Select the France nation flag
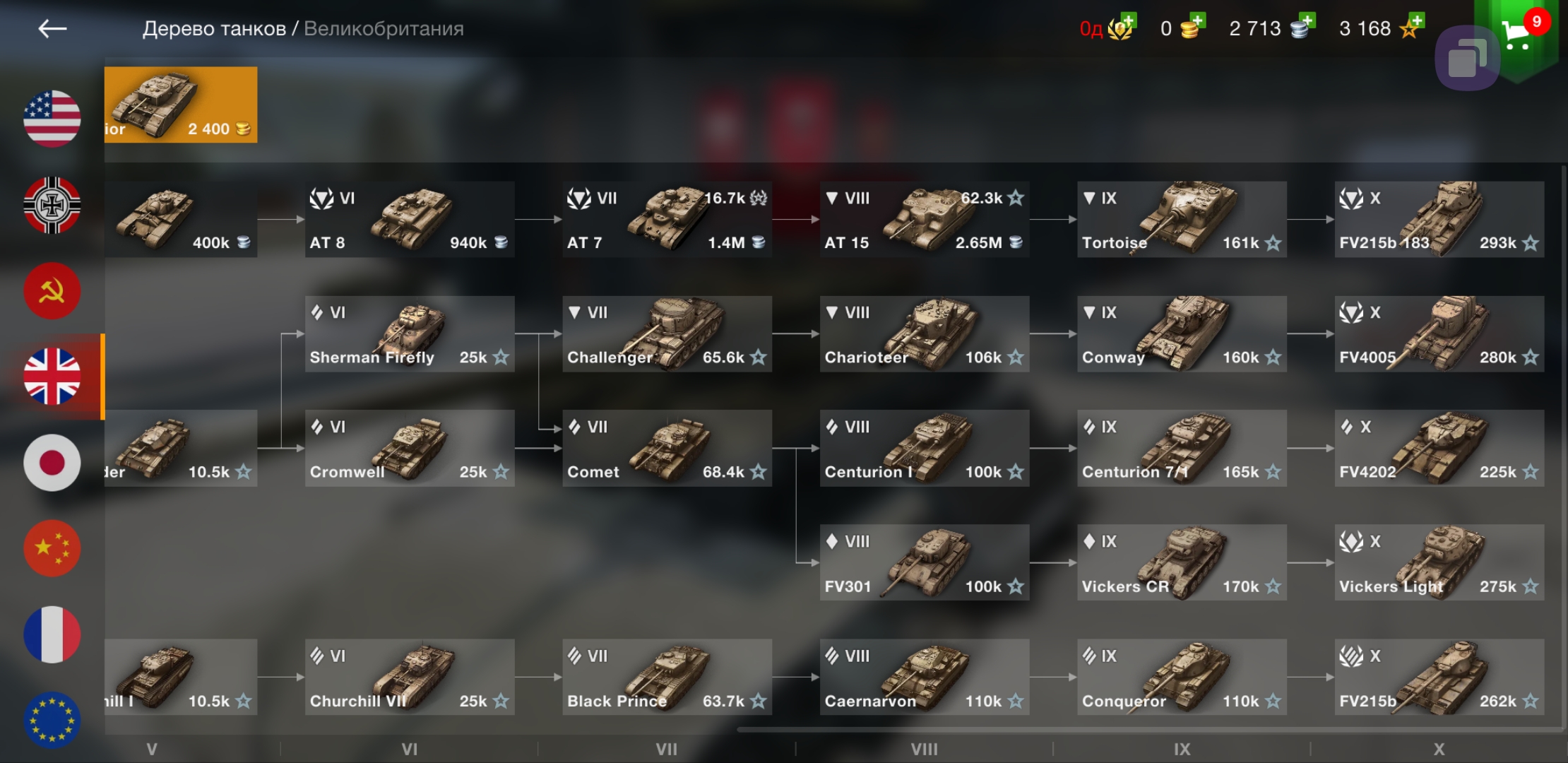The height and width of the screenshot is (763, 1568). point(52,634)
